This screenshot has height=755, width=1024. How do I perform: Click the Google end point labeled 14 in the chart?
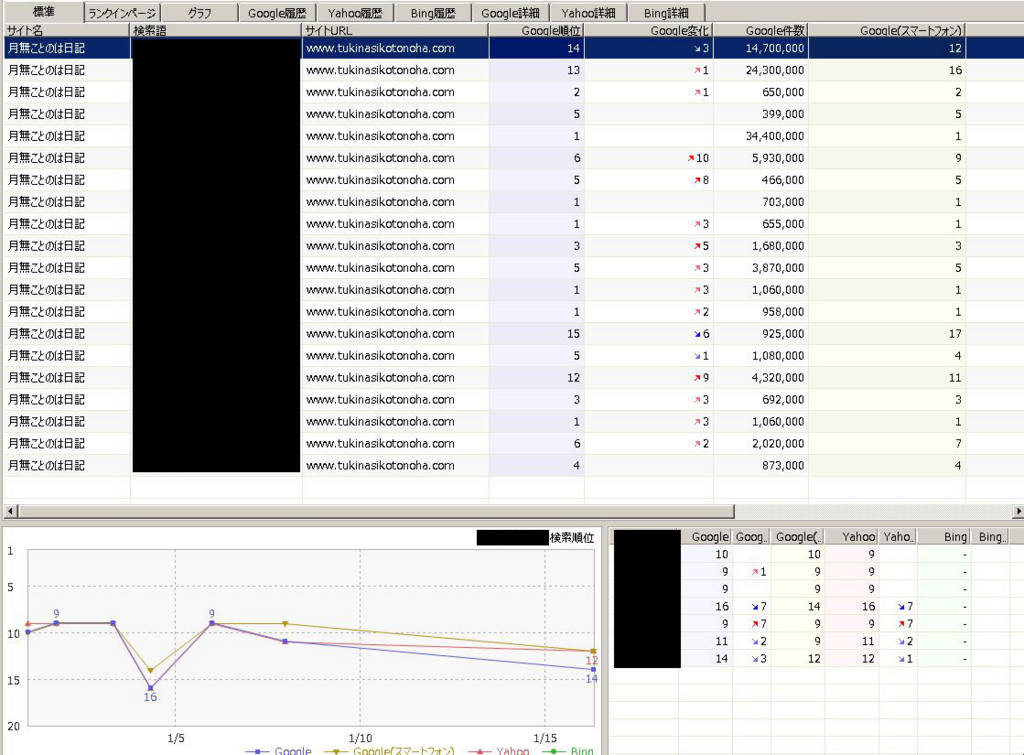[593, 669]
